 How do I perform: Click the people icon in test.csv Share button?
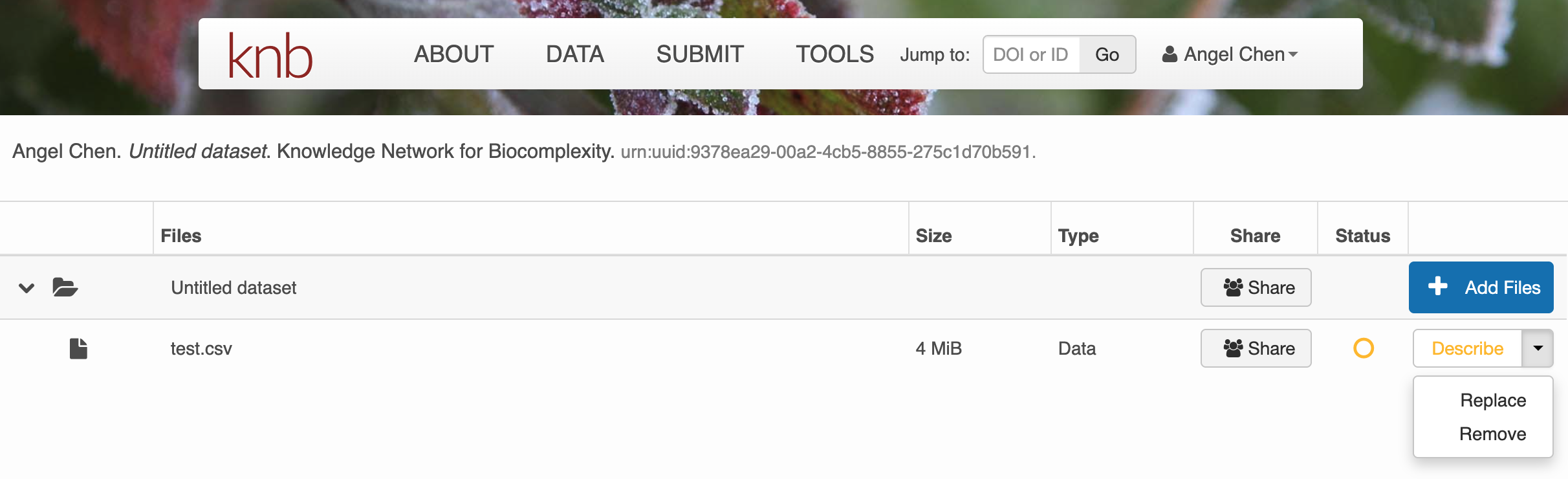(x=1233, y=348)
